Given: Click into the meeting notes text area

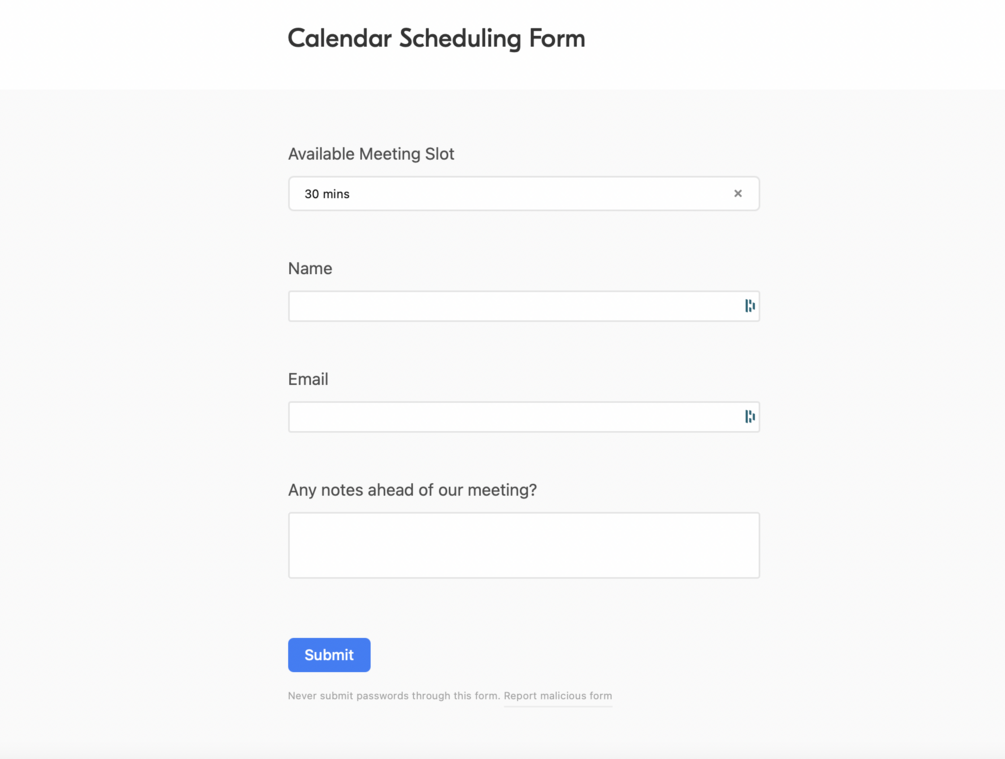Looking at the screenshot, I should tap(523, 545).
